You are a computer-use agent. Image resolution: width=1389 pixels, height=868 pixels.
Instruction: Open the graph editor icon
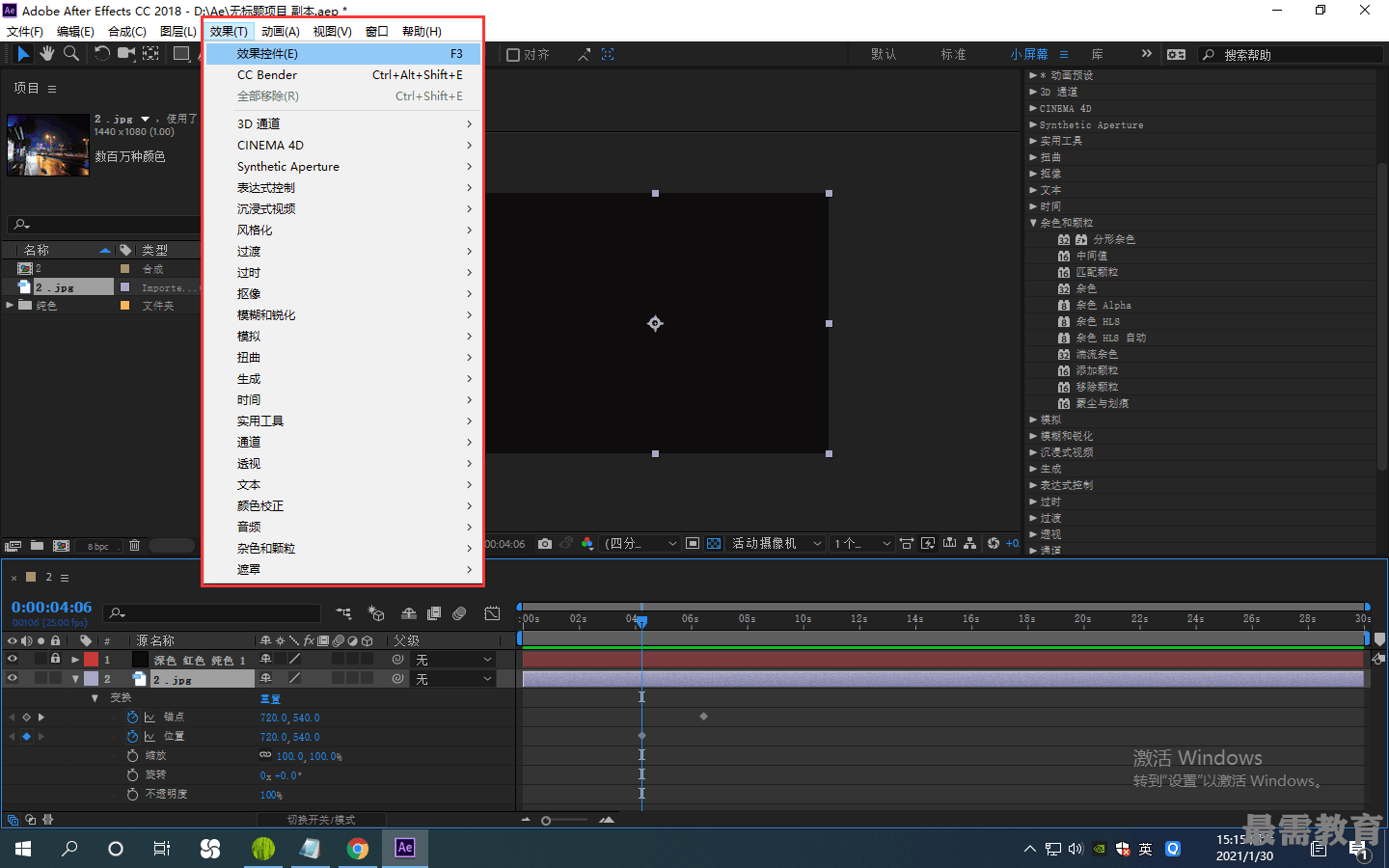point(492,613)
